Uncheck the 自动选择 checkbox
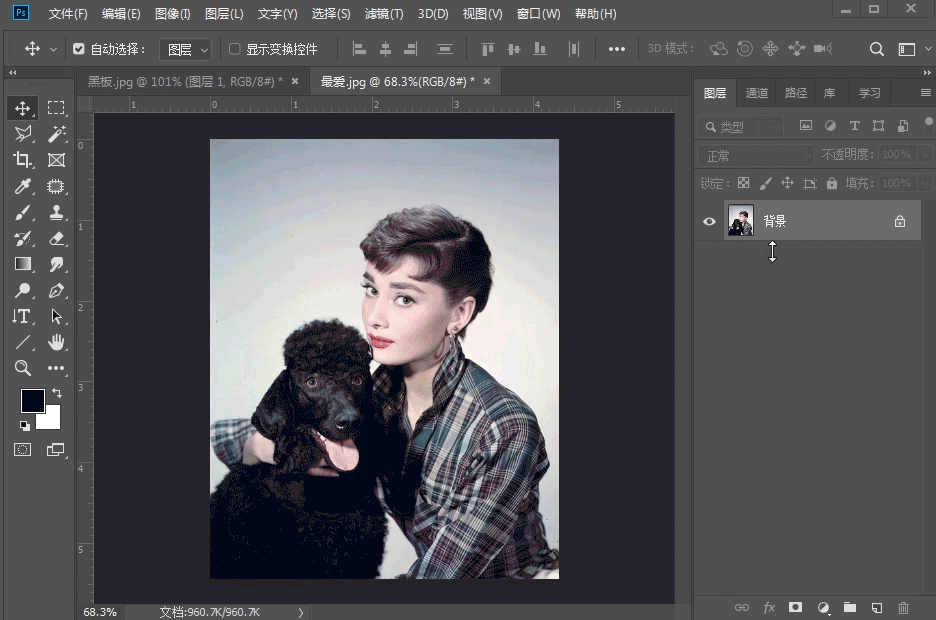This screenshot has width=936, height=620. click(x=79, y=49)
